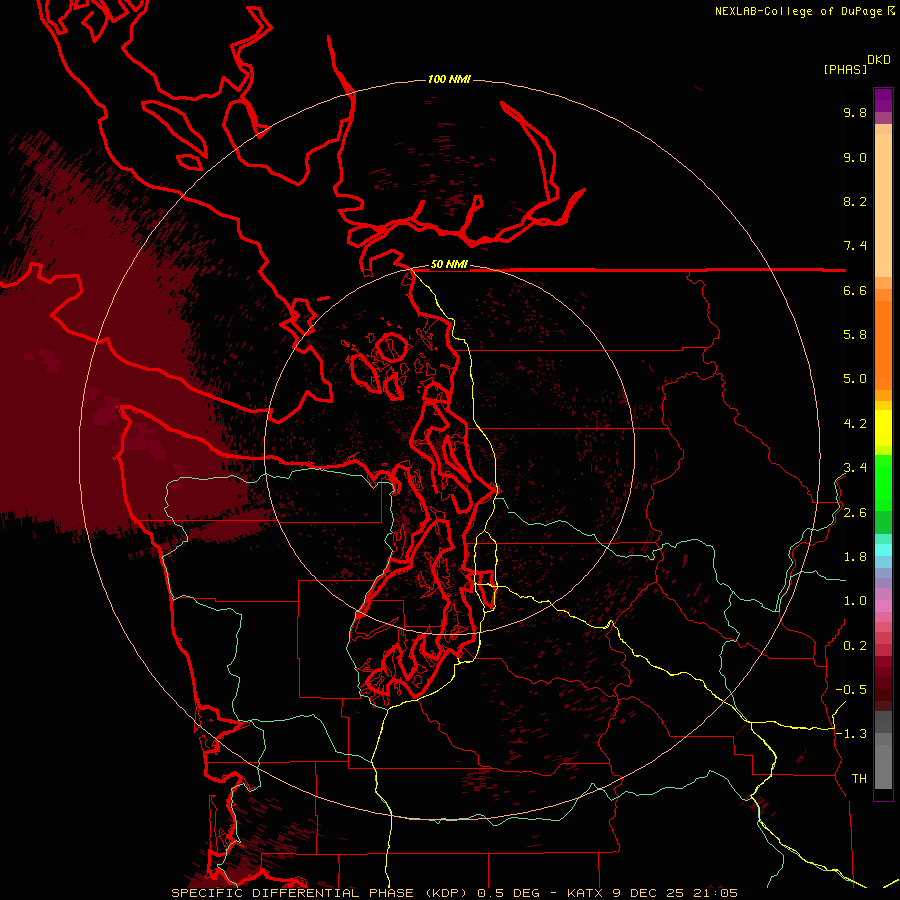This screenshot has width=900, height=900.
Task: Click the 5.0 scale value
Action: pos(855,379)
